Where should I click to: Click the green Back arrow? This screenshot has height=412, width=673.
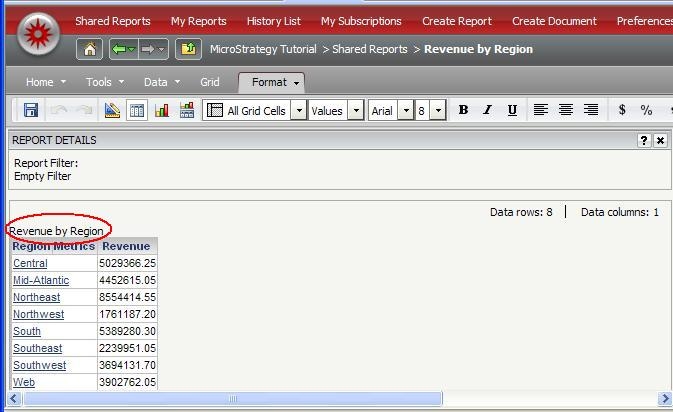tap(123, 49)
